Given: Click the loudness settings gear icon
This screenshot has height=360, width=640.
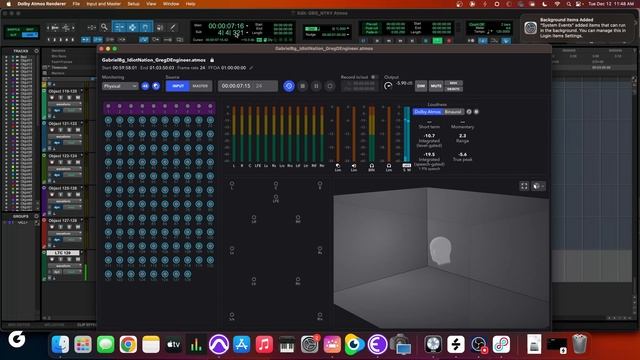Looking at the screenshot, I should (469, 112).
